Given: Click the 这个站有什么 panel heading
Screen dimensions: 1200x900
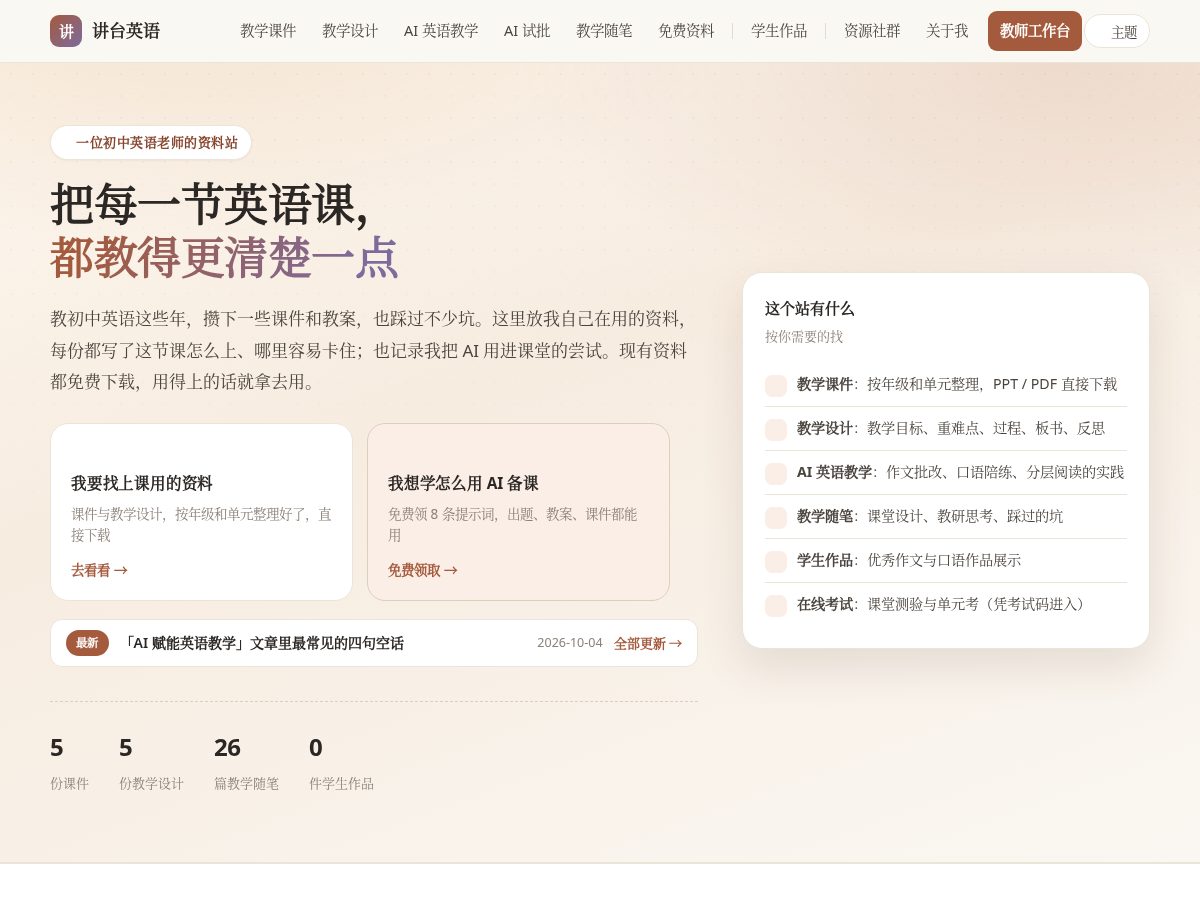Looking at the screenshot, I should coord(810,308).
